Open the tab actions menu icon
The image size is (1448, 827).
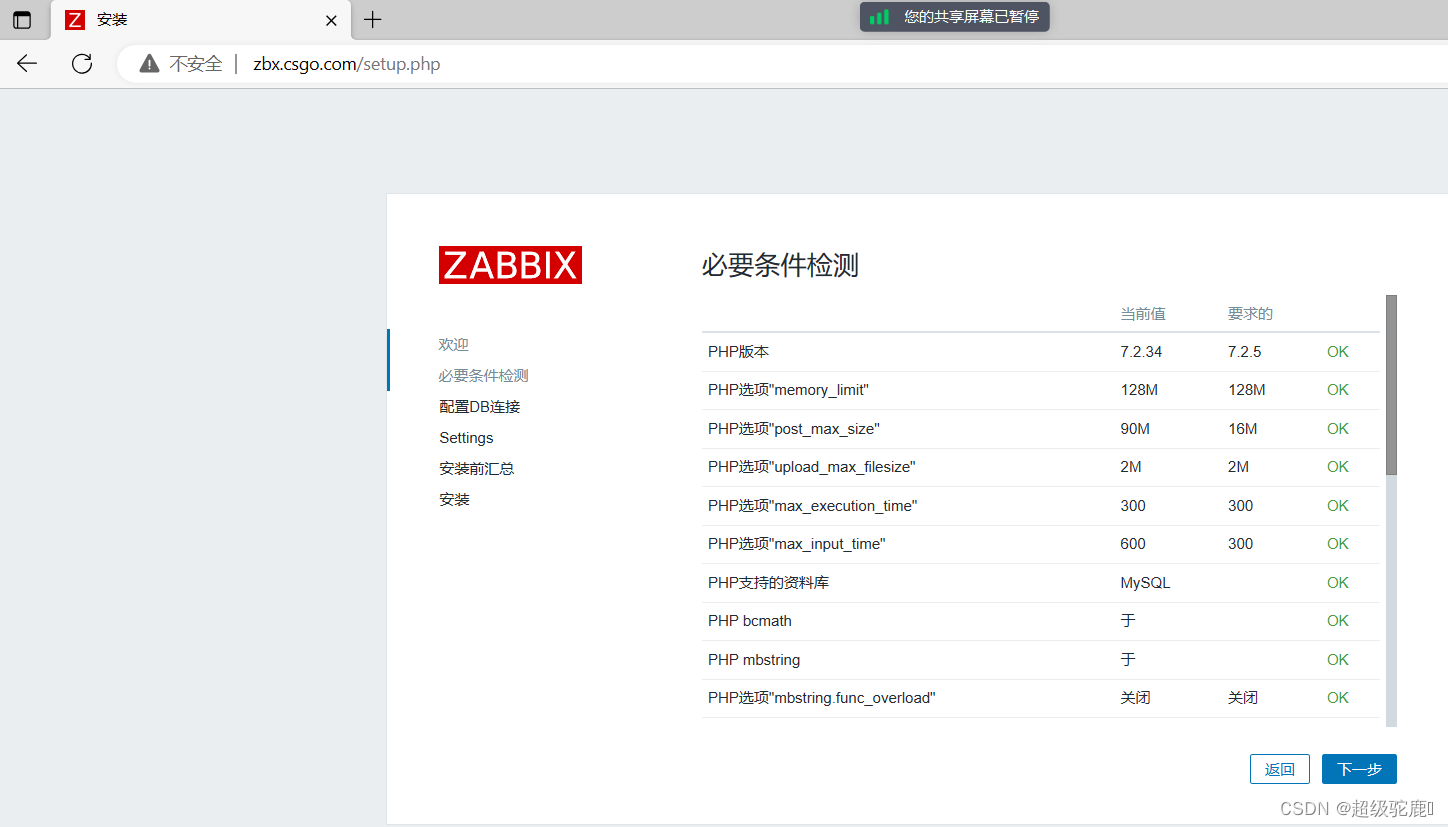point(22,20)
